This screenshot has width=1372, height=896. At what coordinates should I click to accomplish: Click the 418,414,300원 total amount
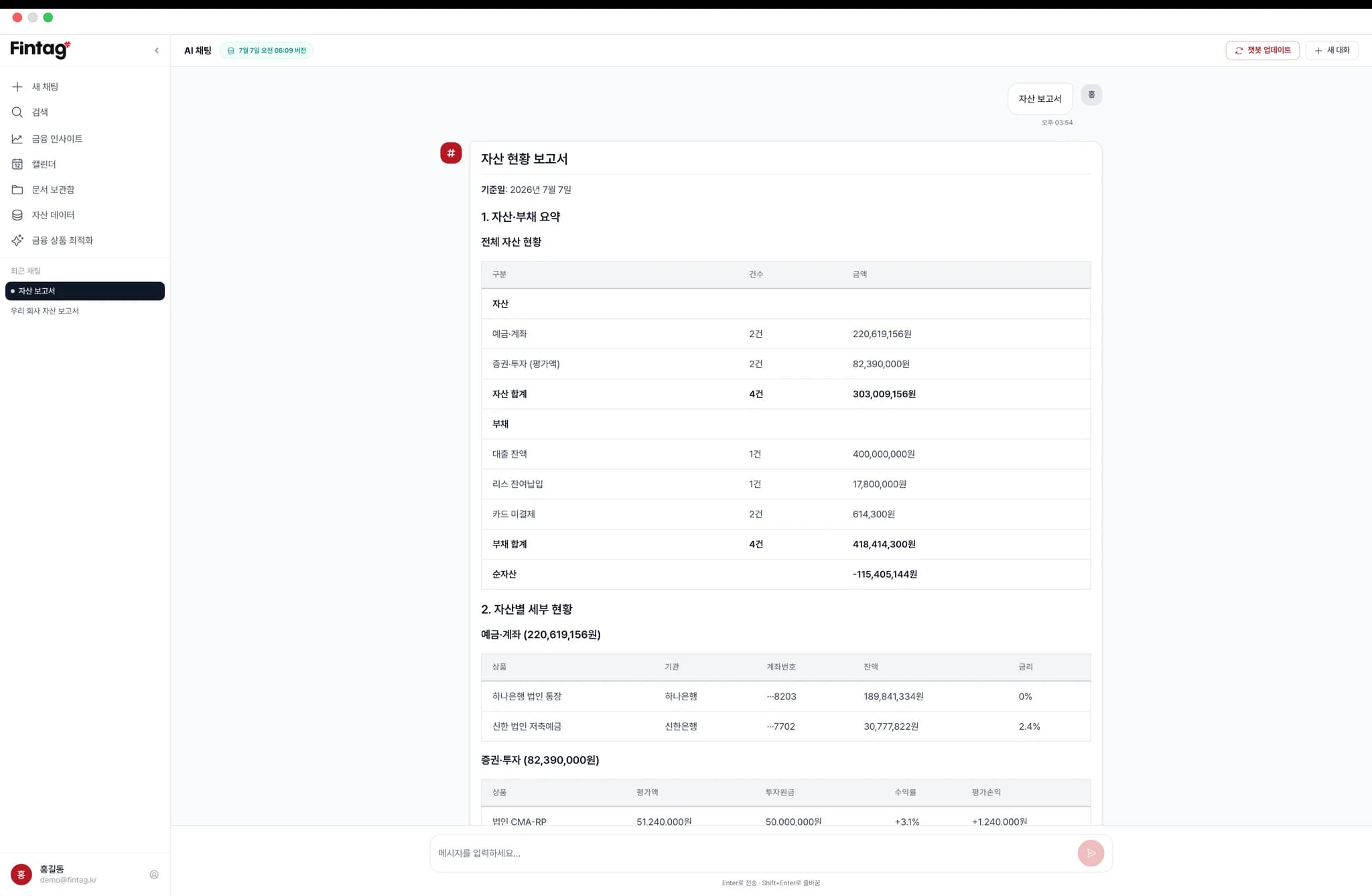point(884,544)
